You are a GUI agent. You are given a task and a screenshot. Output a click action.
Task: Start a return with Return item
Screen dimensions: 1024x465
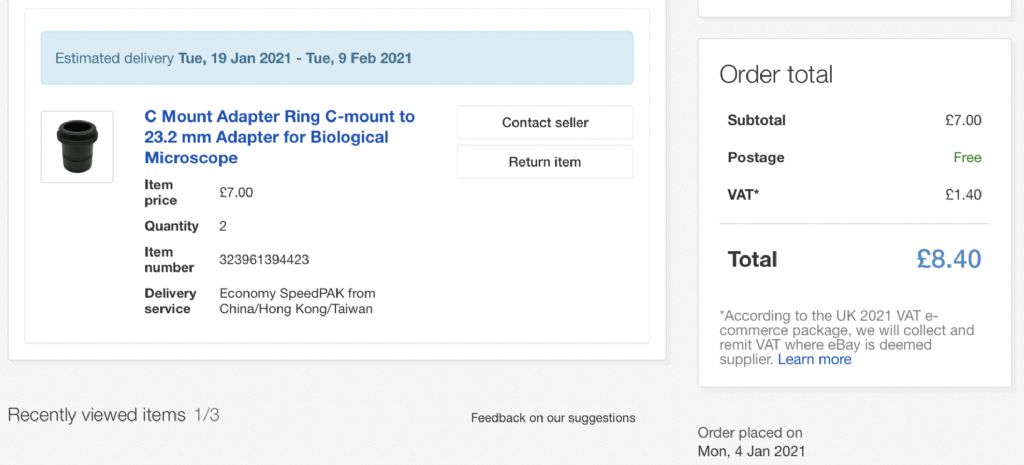(x=545, y=162)
